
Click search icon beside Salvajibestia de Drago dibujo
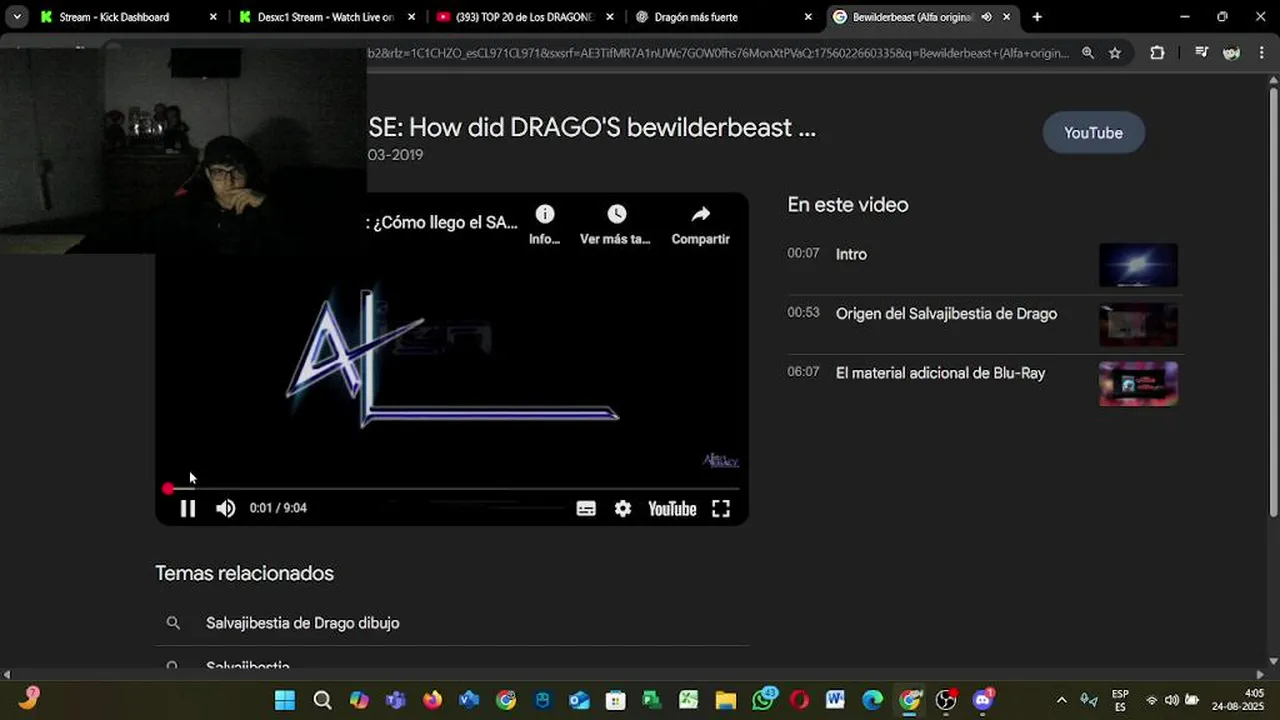click(173, 623)
